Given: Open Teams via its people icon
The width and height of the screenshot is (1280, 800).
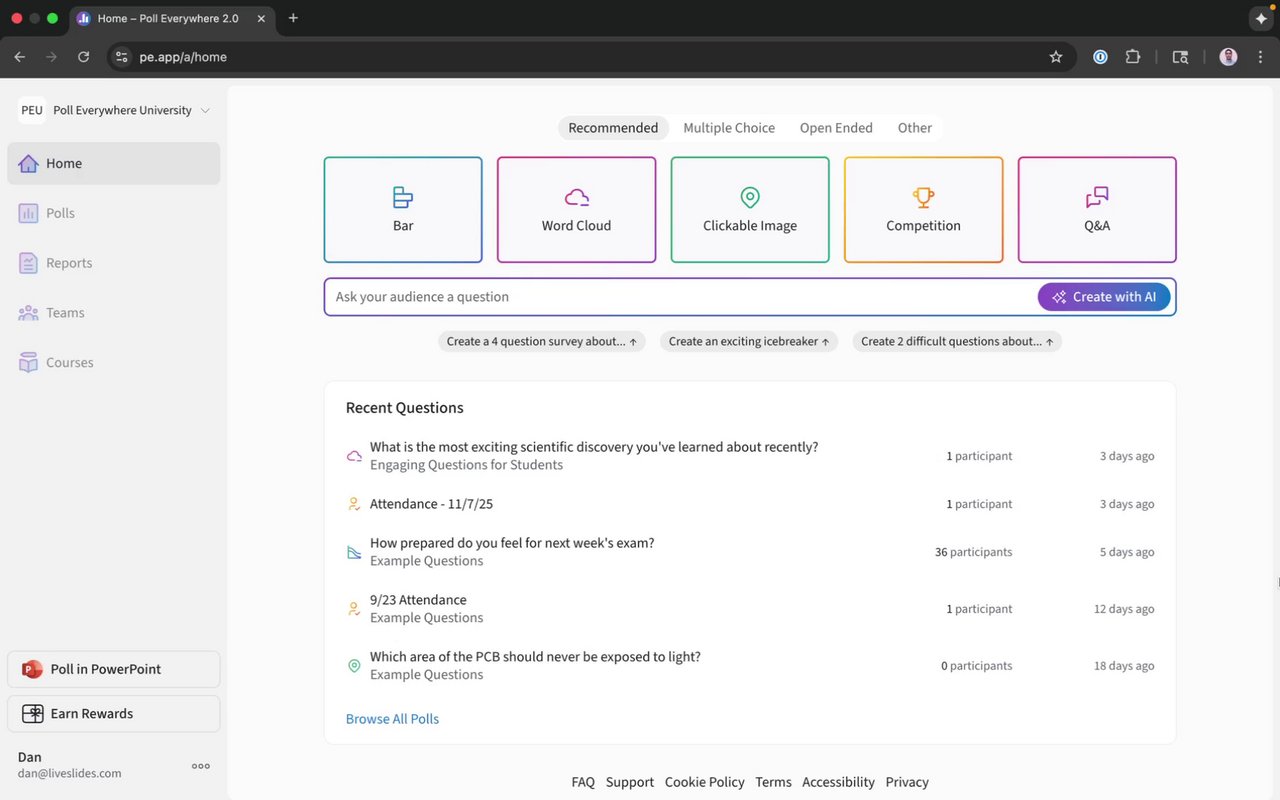Looking at the screenshot, I should click(28, 313).
